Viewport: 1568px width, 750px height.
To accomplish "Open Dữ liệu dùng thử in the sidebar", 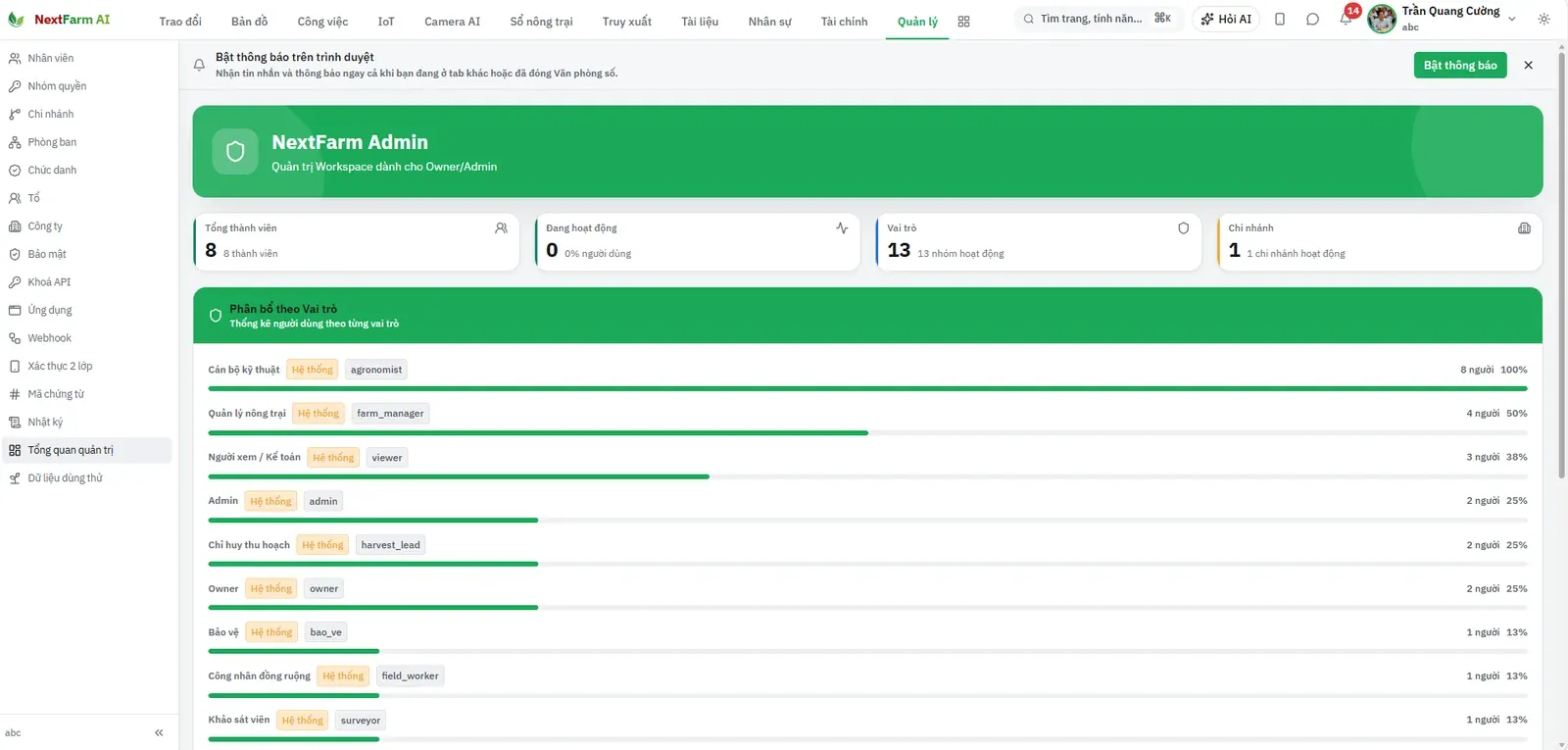I will click(86, 478).
